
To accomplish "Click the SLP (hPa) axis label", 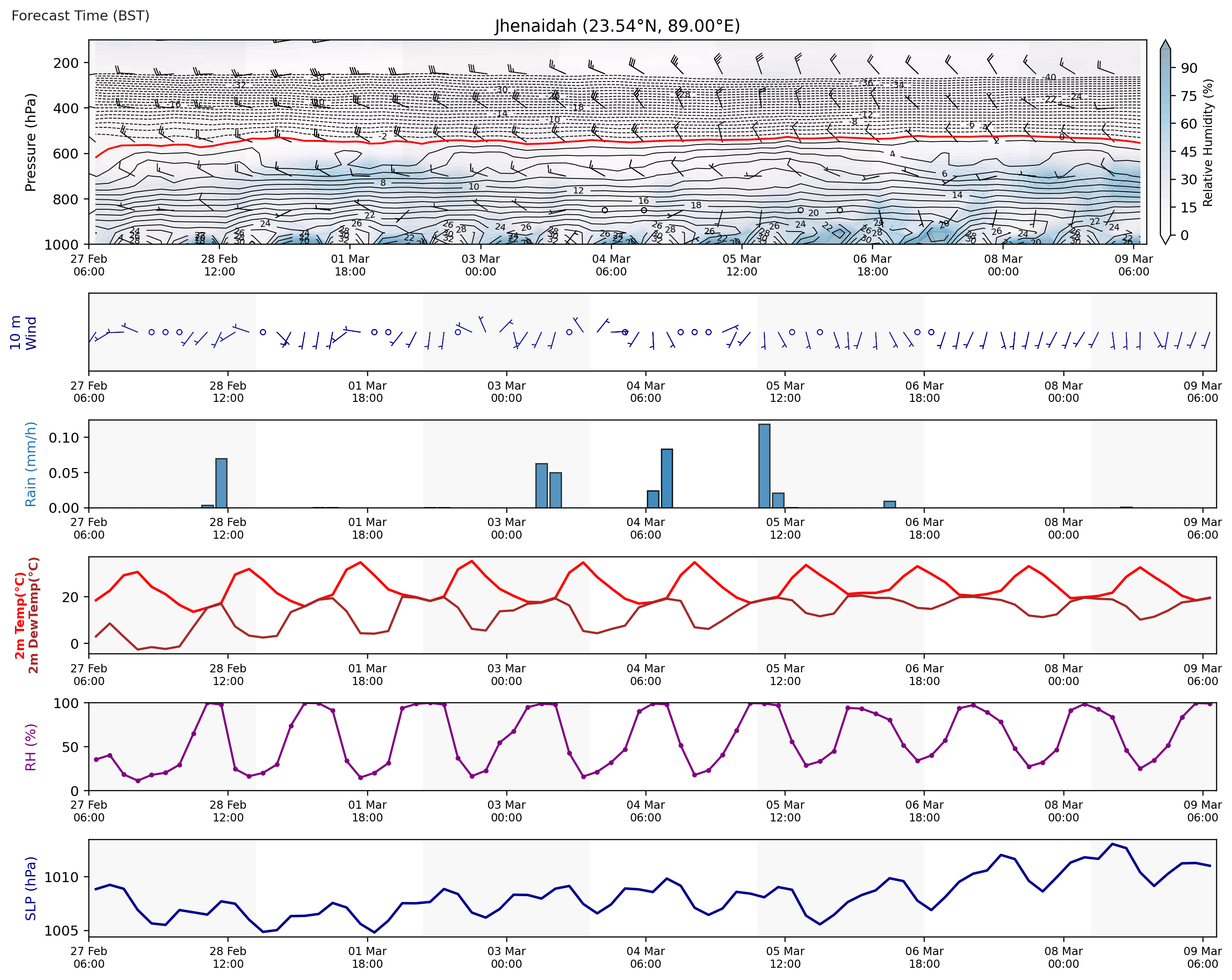I will pyautogui.click(x=30, y=888).
